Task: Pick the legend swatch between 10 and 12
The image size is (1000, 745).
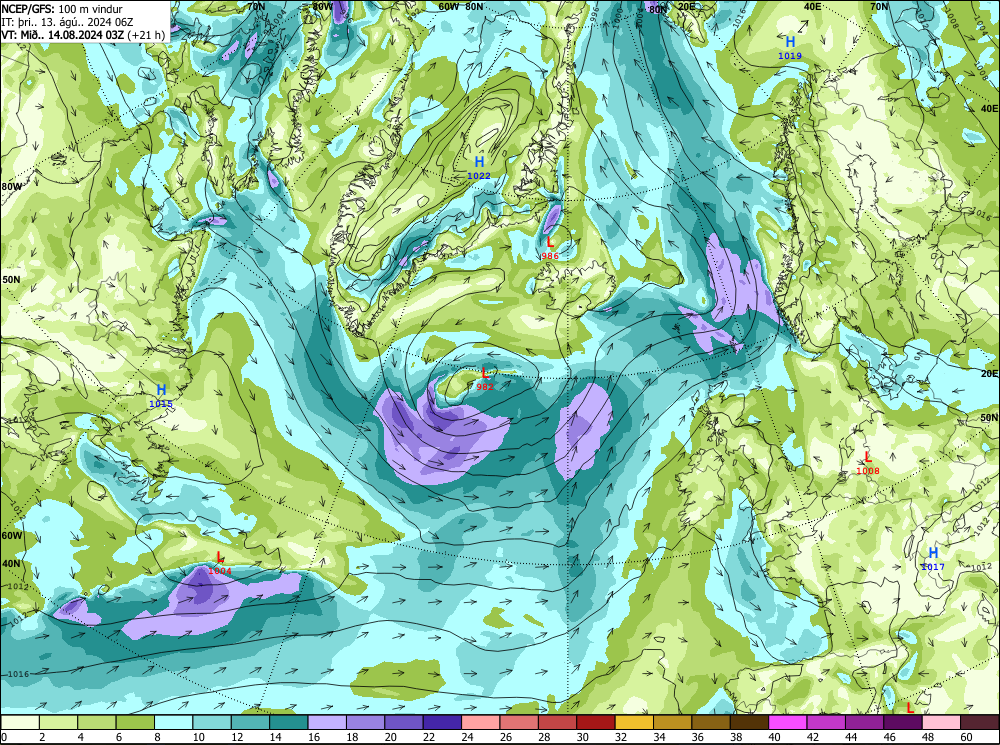Action: coord(212,722)
